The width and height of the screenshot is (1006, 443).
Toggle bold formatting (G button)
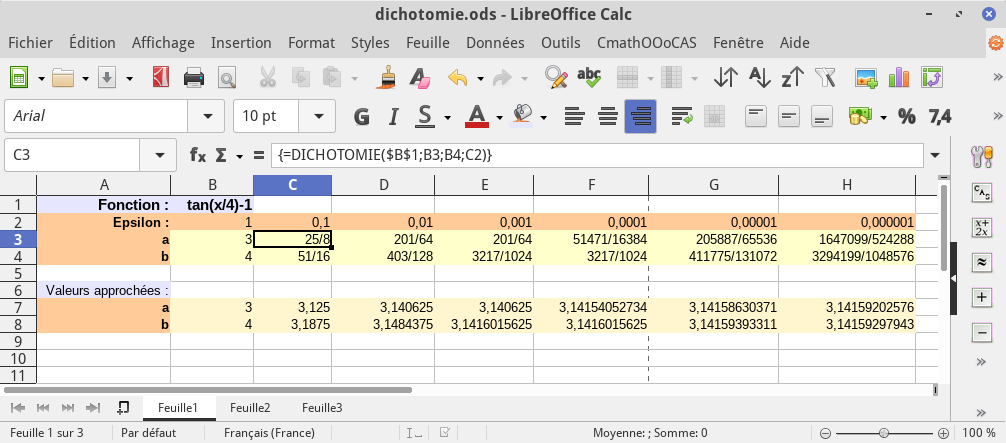(x=362, y=116)
